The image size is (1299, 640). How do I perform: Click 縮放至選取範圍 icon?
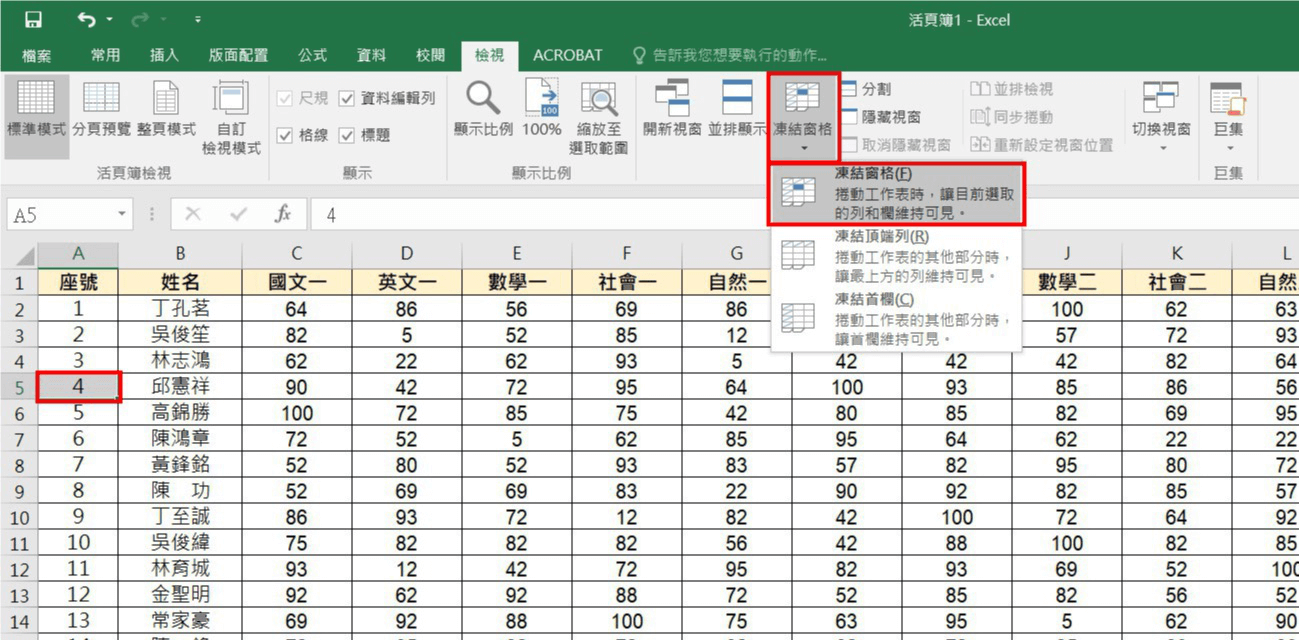pos(599,117)
